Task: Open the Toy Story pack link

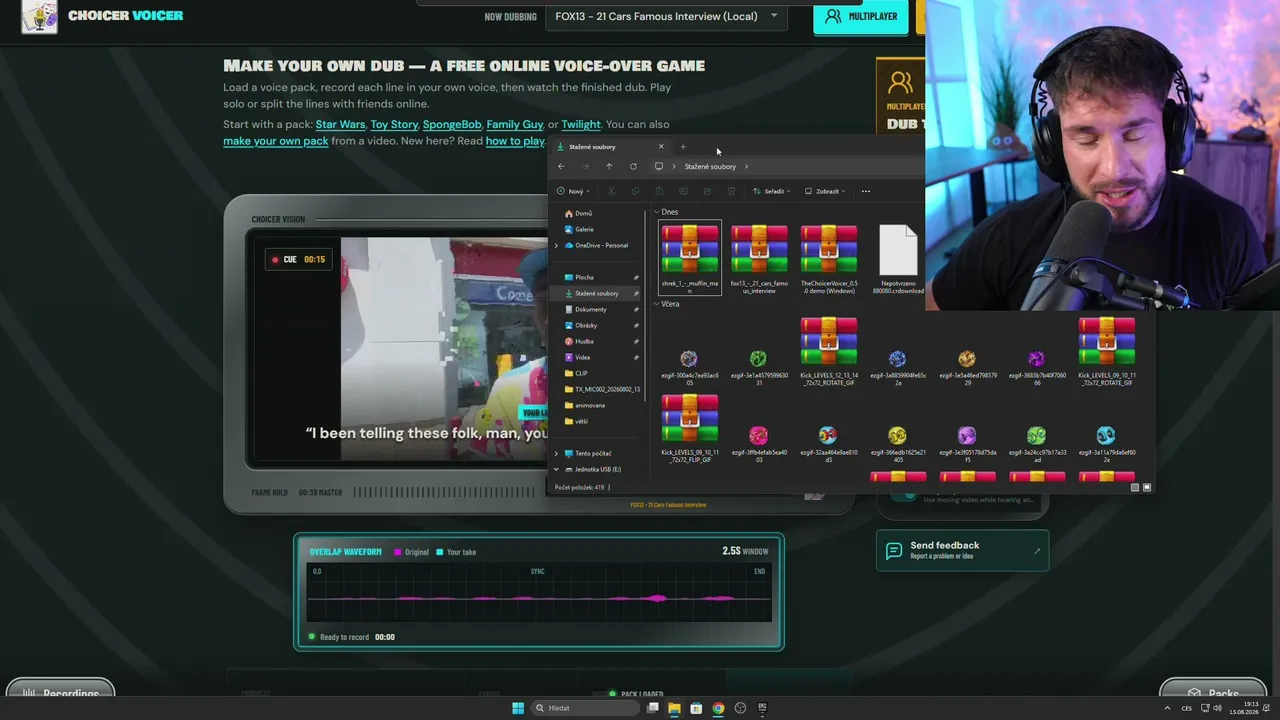Action: point(394,124)
